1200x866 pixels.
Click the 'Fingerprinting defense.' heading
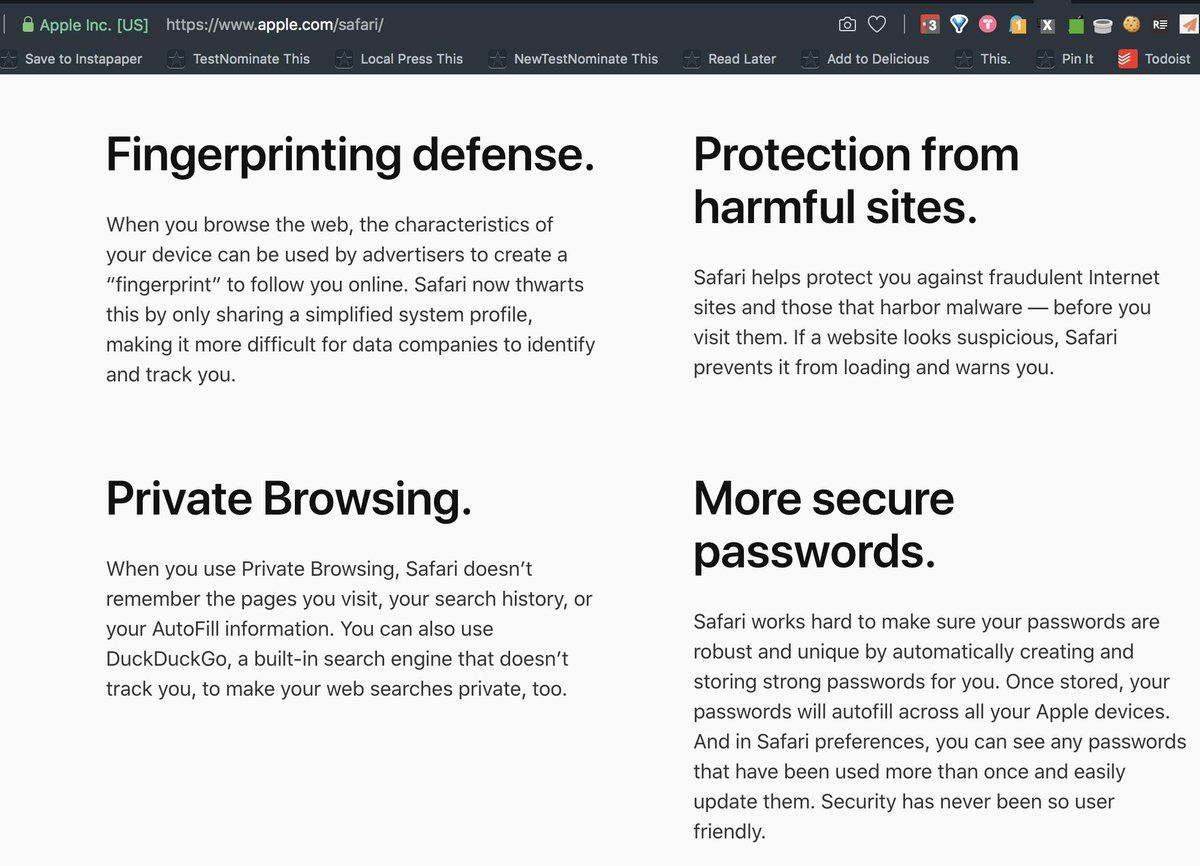pyautogui.click(x=350, y=155)
